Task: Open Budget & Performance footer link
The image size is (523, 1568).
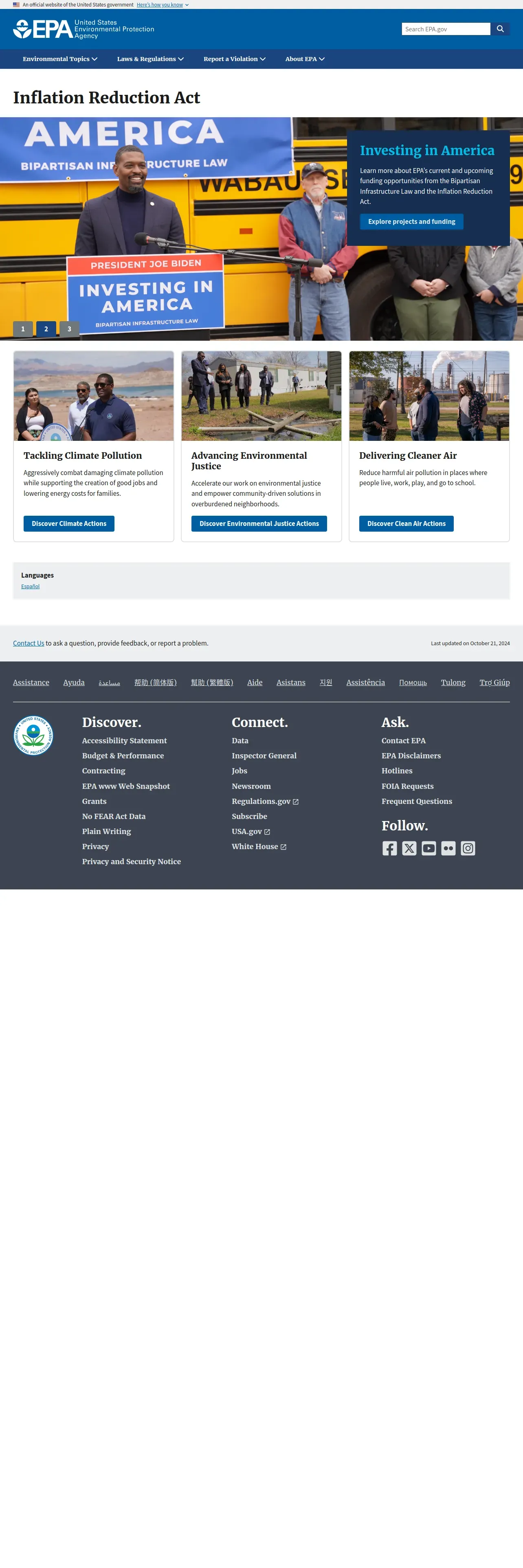Action: (x=123, y=756)
